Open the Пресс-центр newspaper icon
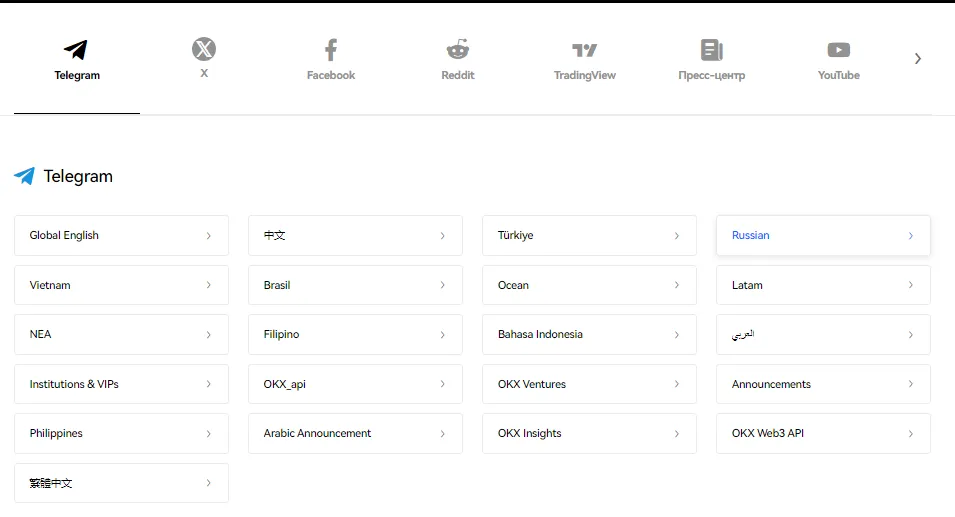Screen dimensions: 955x517 tap(711, 50)
